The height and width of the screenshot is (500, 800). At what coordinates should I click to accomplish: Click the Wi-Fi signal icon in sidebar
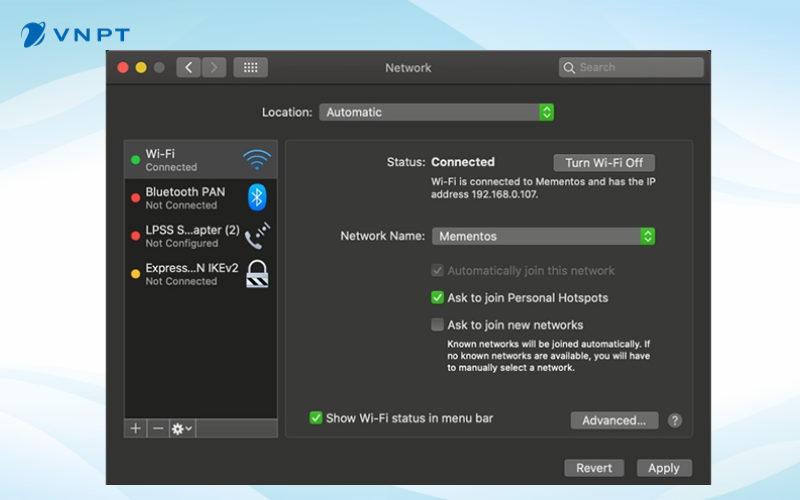tap(257, 160)
